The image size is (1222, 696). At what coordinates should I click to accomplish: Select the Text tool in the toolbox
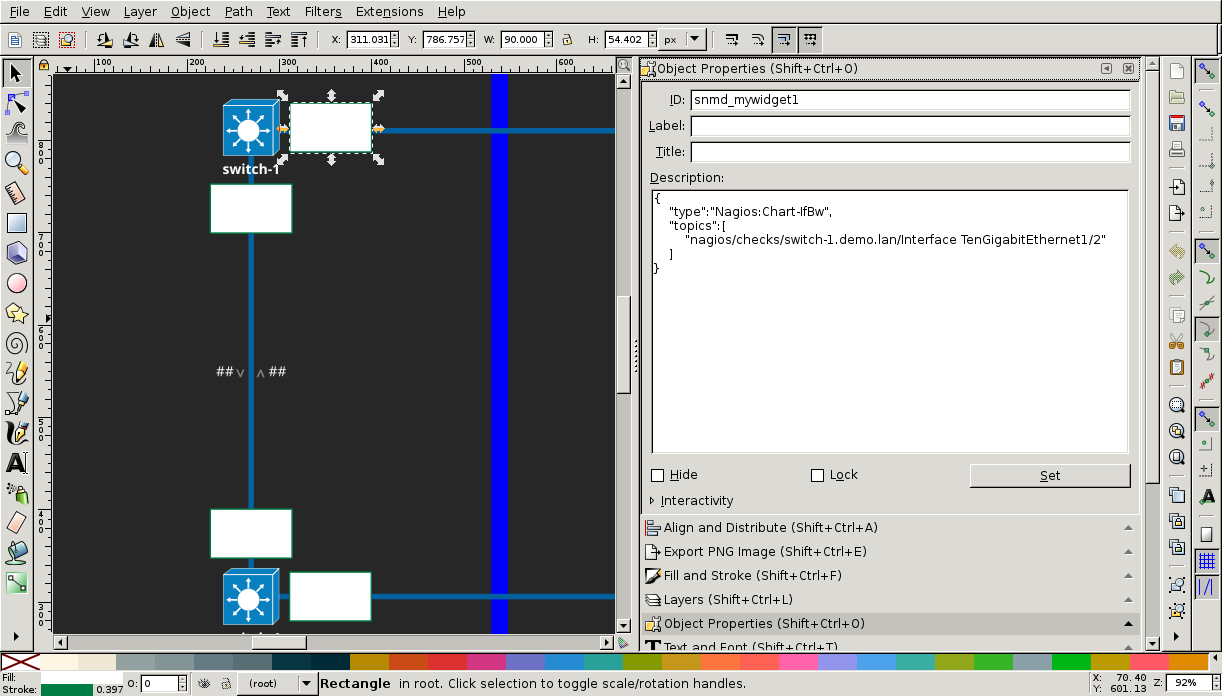pos(16,463)
